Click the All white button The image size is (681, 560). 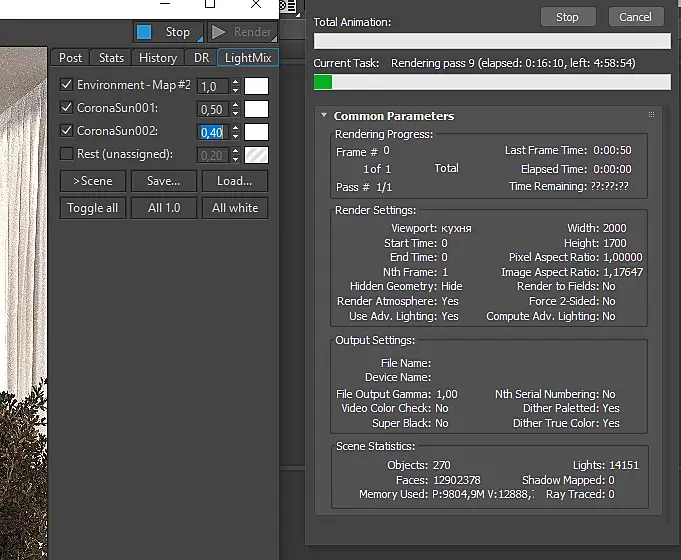click(235, 208)
